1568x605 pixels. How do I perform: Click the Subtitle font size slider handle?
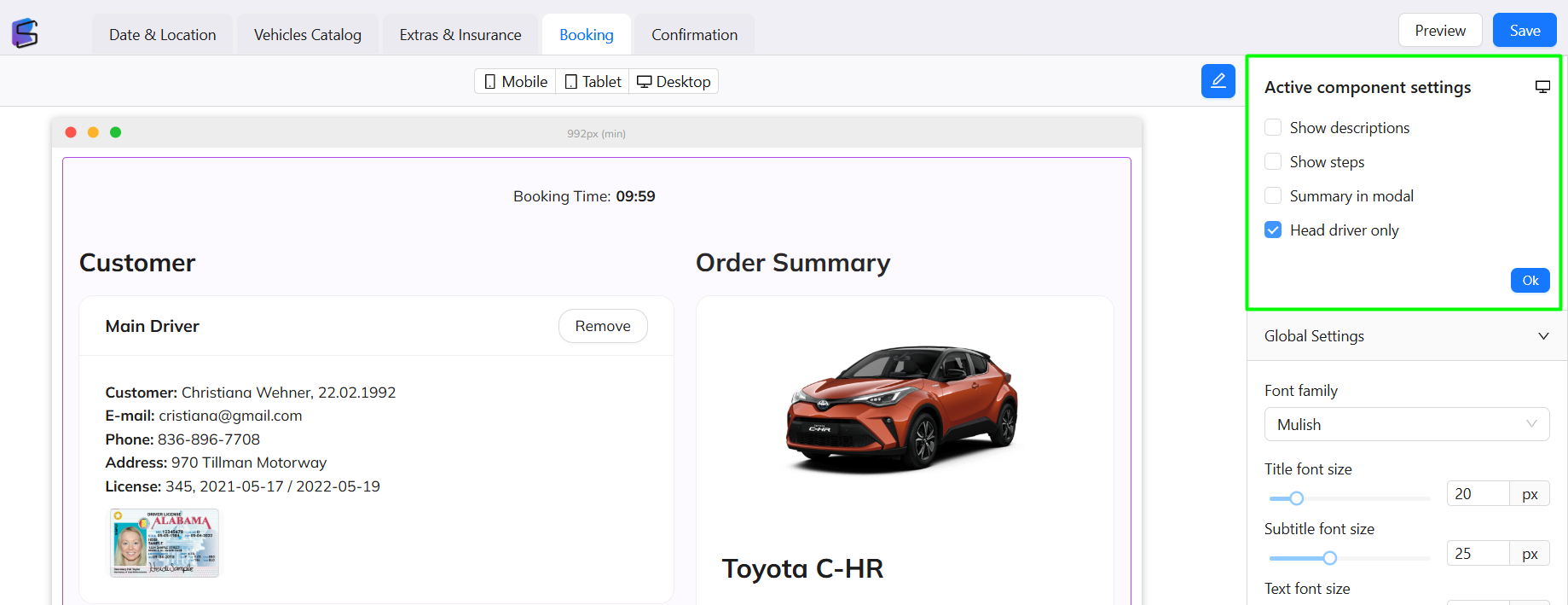[x=1329, y=558]
